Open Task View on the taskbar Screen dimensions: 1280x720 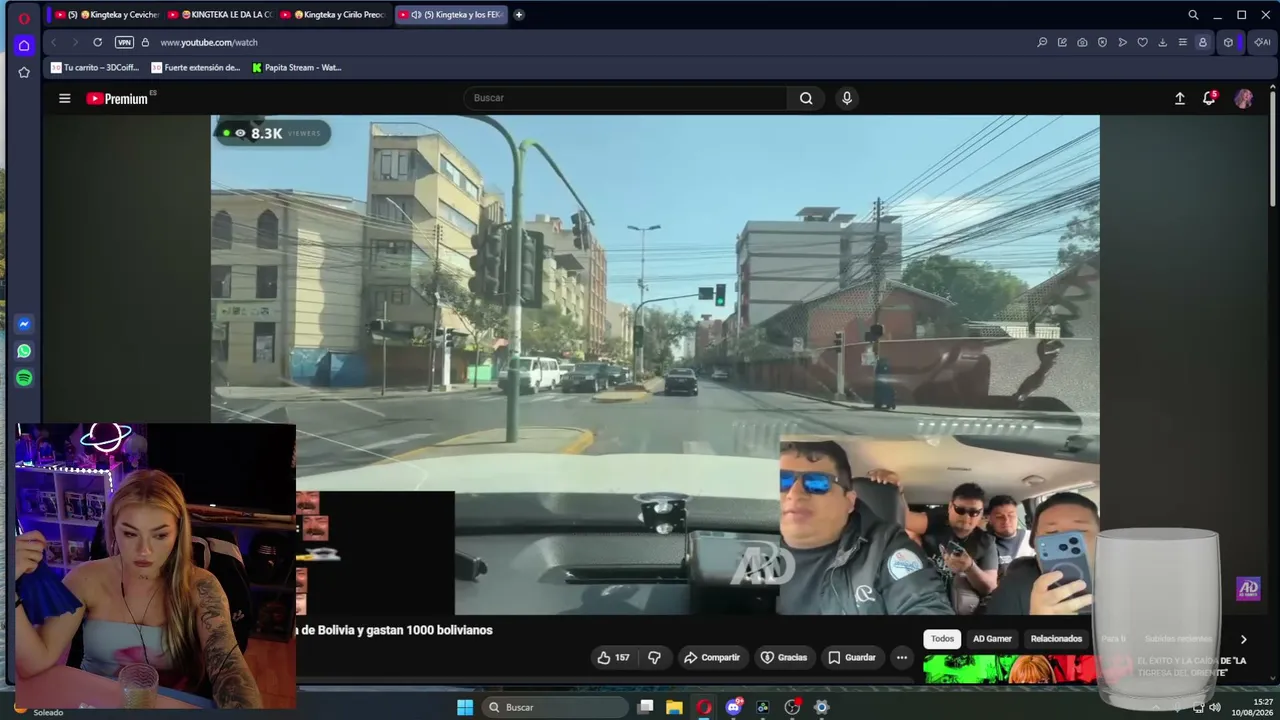click(646, 708)
